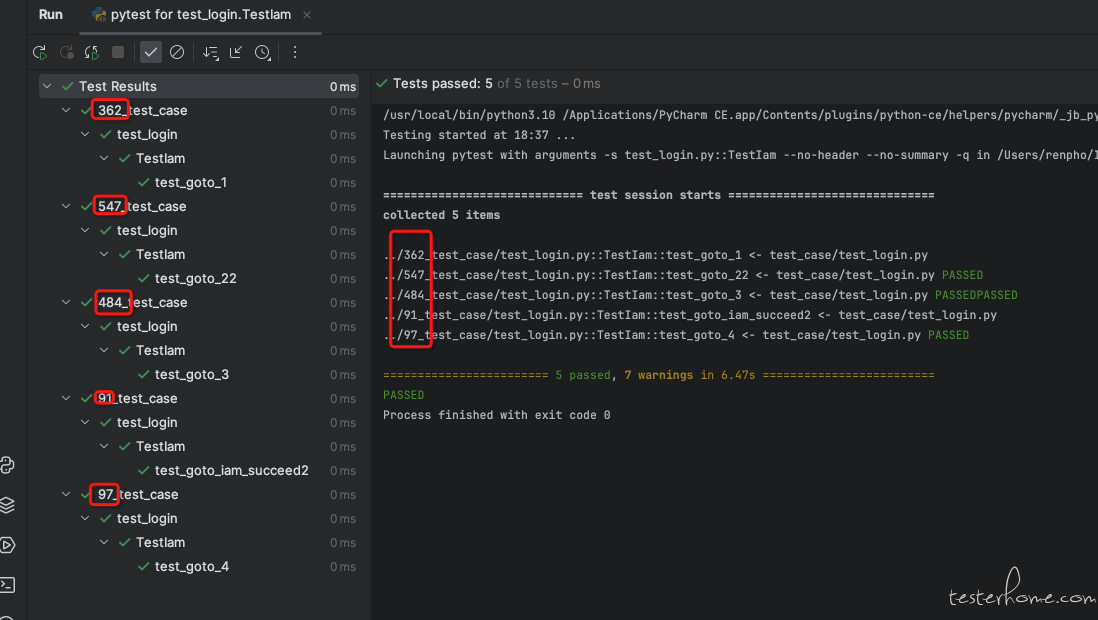The image size is (1098, 620).
Task: Select TestIam under 97_test_case
Action: click(x=160, y=542)
